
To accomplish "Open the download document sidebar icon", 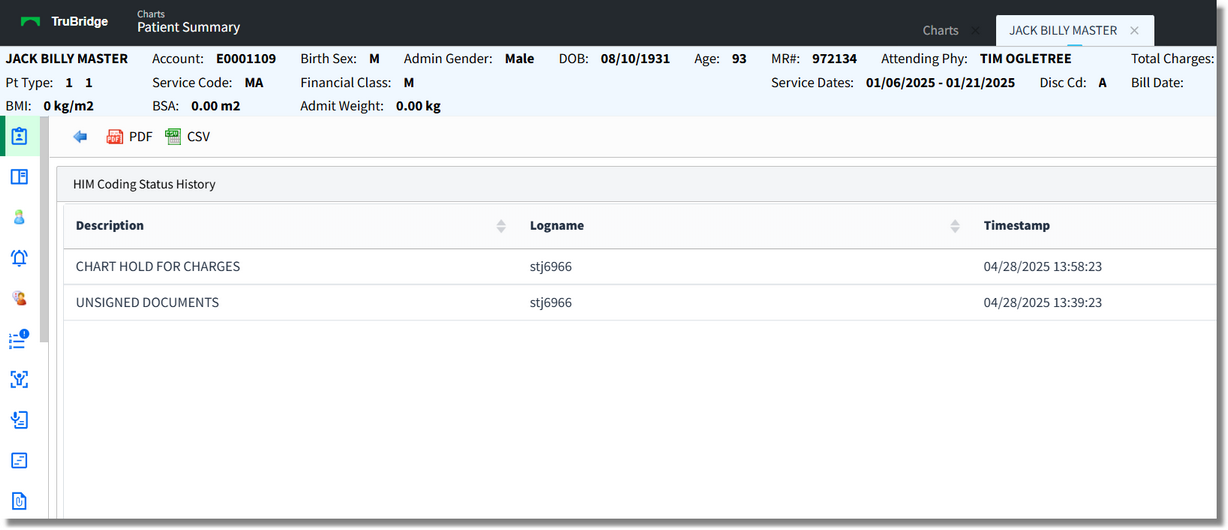I will [19, 420].
